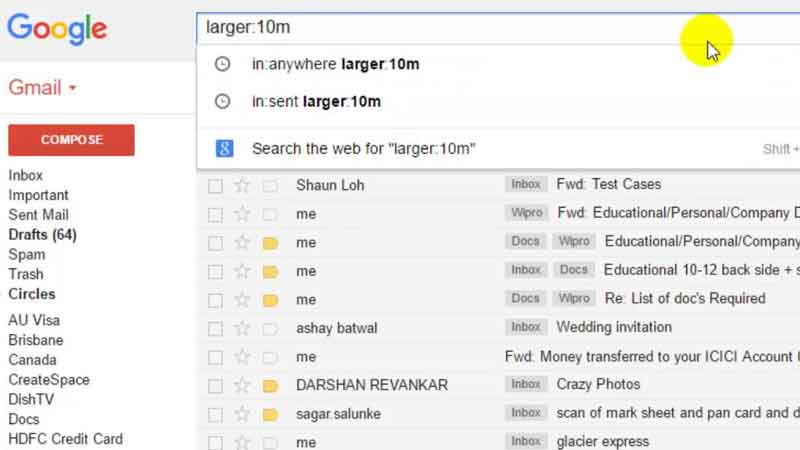Star the DARSHAN REVANKAR Crazy Photos email
The width and height of the screenshot is (800, 450).
(x=242, y=385)
